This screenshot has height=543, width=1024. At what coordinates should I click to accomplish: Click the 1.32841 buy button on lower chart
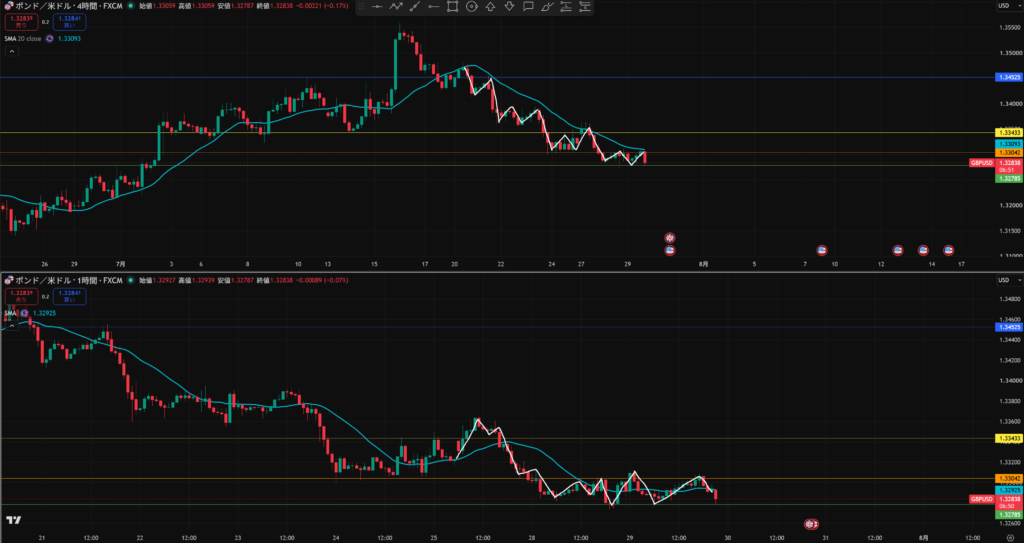coord(71,296)
